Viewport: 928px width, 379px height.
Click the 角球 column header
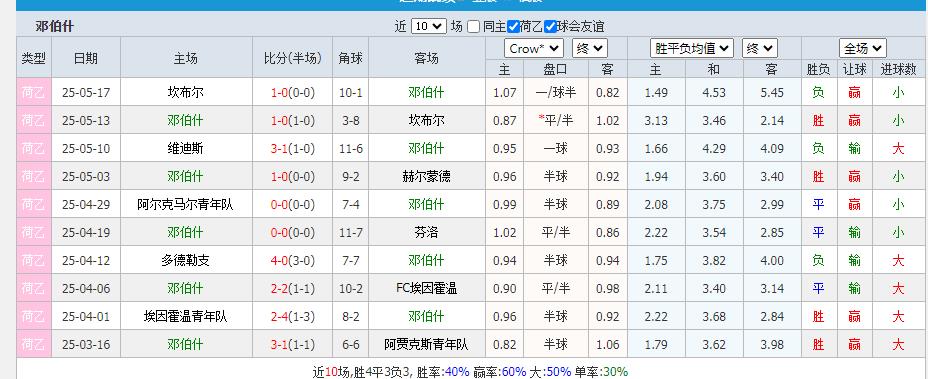tap(350, 58)
